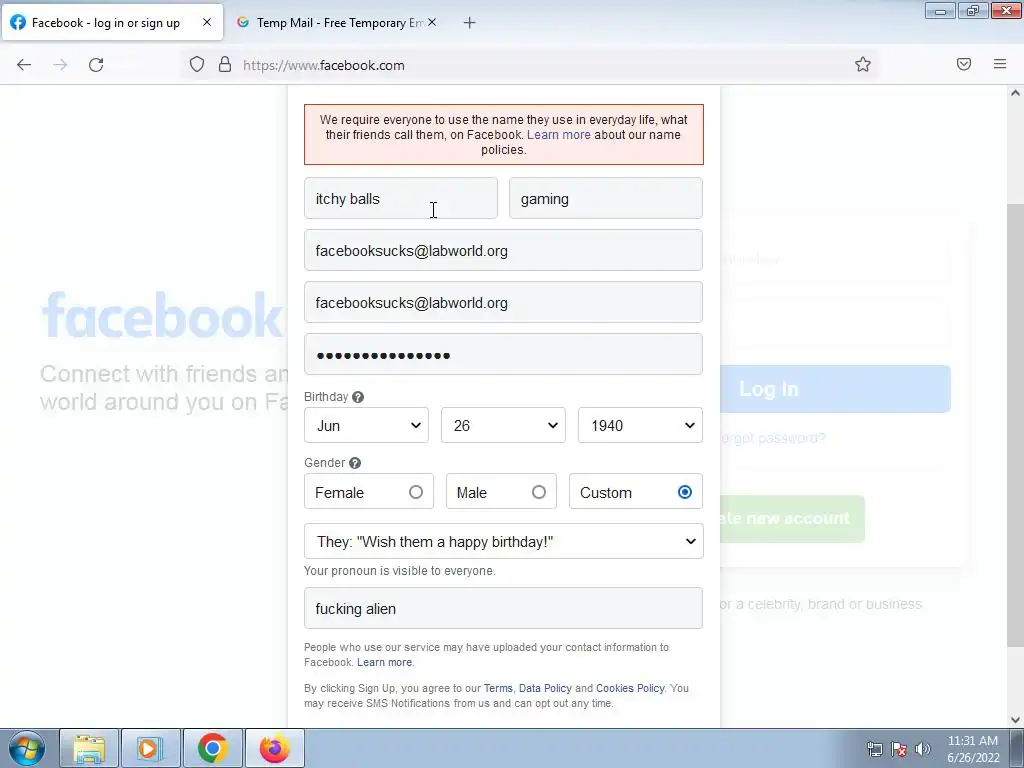Open Windows Explorer from the taskbar

pos(89,748)
